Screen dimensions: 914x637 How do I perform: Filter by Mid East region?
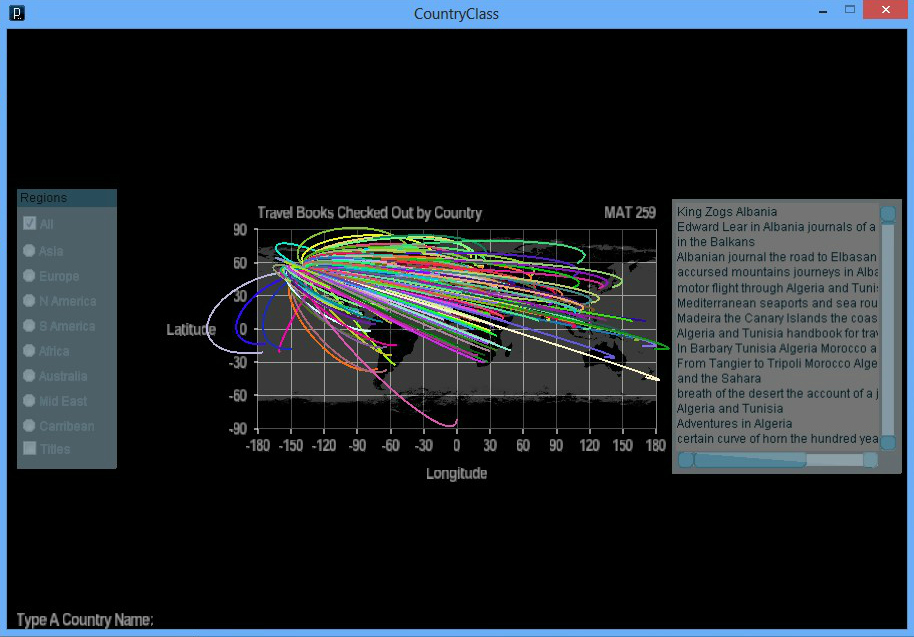[30, 401]
